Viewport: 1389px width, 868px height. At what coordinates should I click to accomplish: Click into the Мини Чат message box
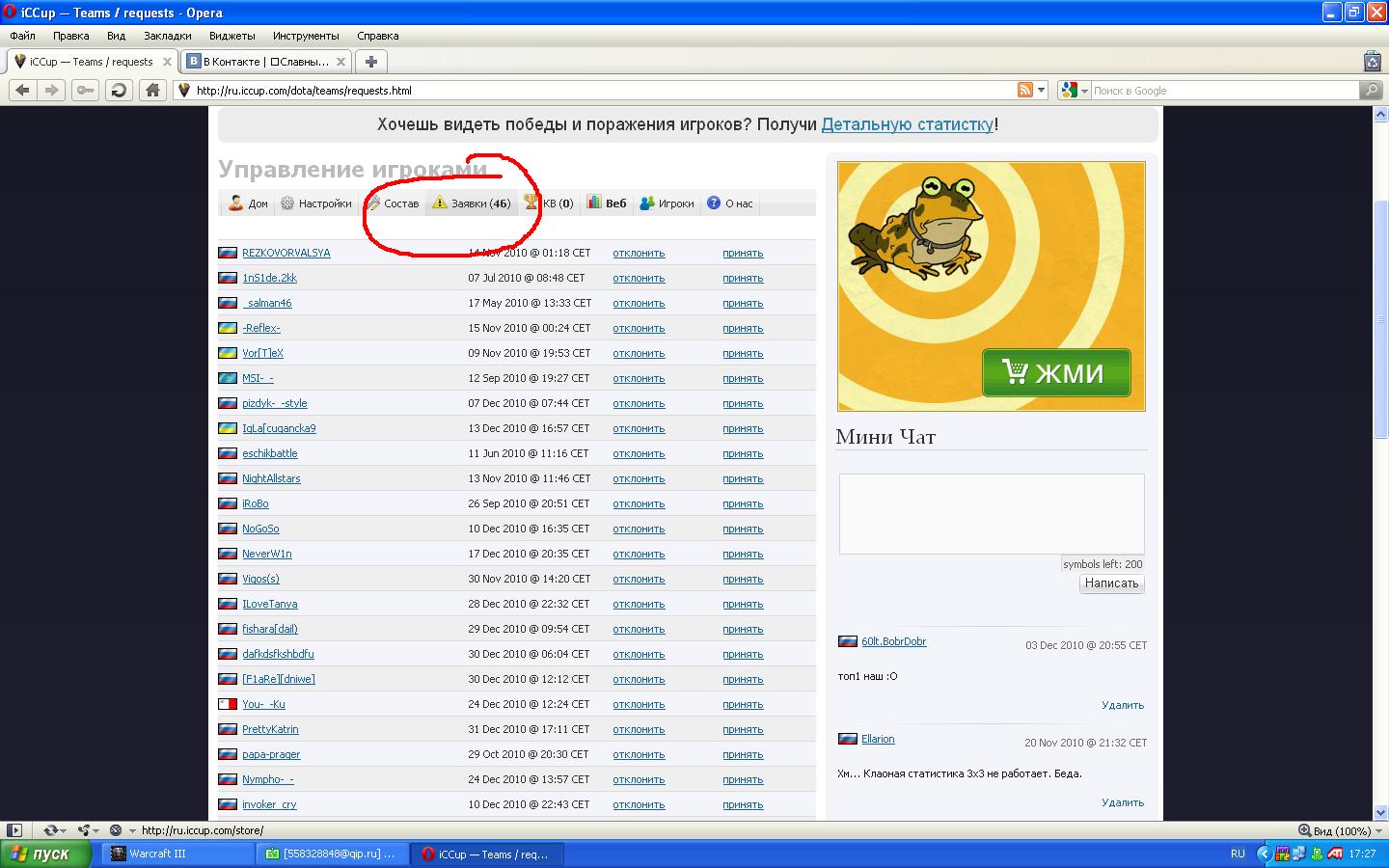point(992,514)
